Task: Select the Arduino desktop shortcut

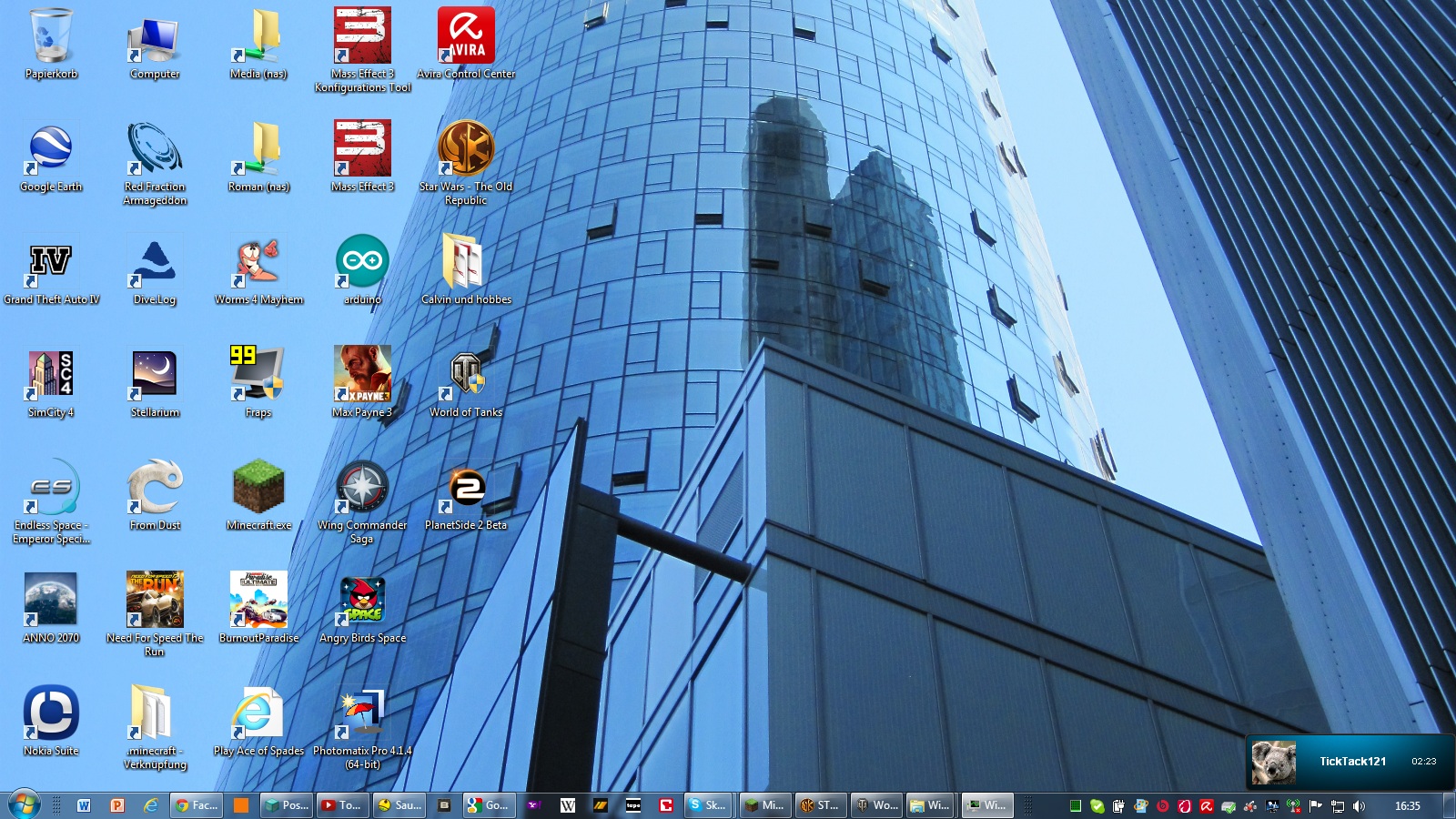Action: pos(362,263)
